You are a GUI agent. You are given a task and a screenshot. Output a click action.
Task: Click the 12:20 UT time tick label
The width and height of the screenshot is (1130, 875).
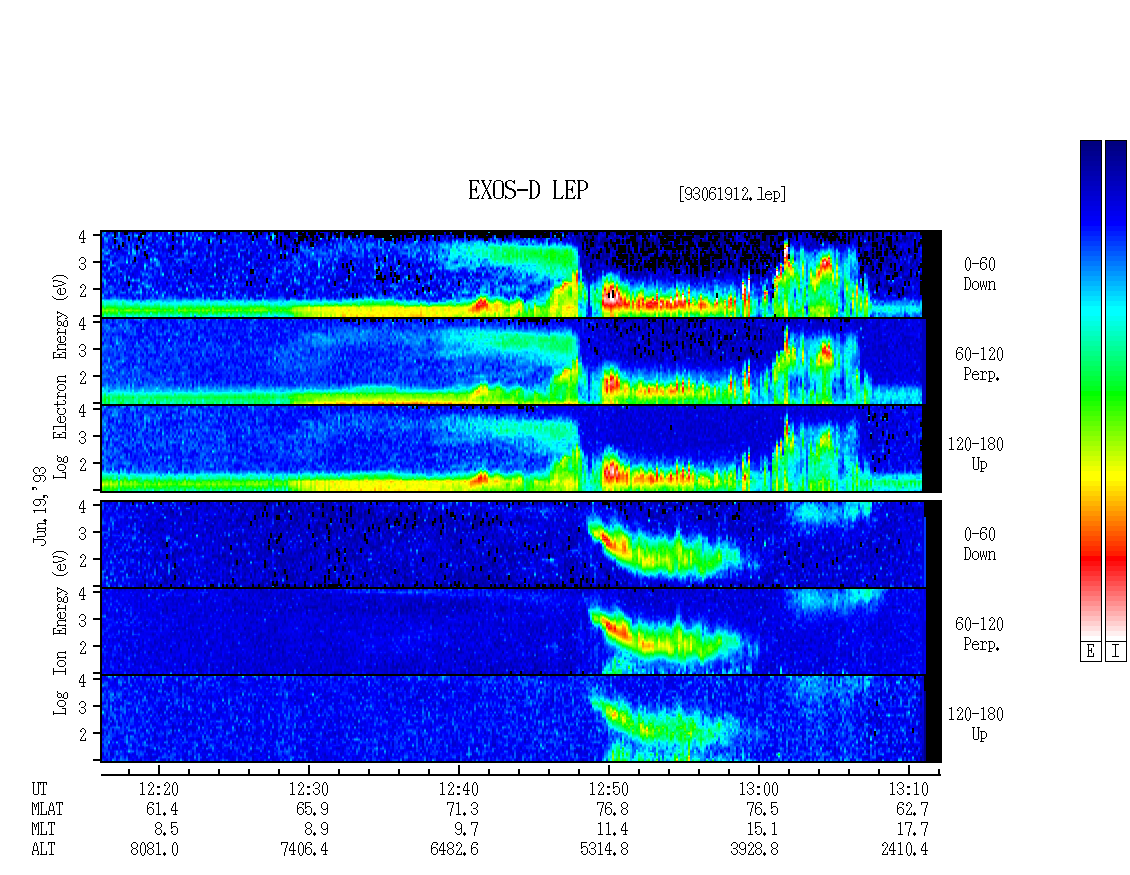click(x=159, y=789)
